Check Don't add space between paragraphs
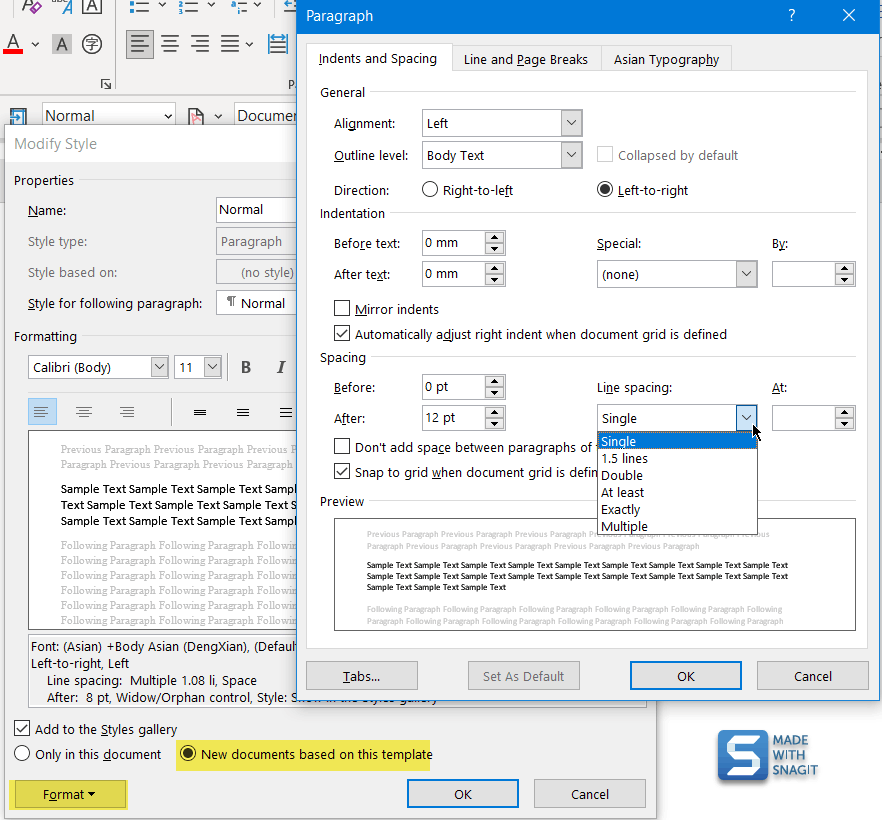The width and height of the screenshot is (882, 820). [341, 447]
